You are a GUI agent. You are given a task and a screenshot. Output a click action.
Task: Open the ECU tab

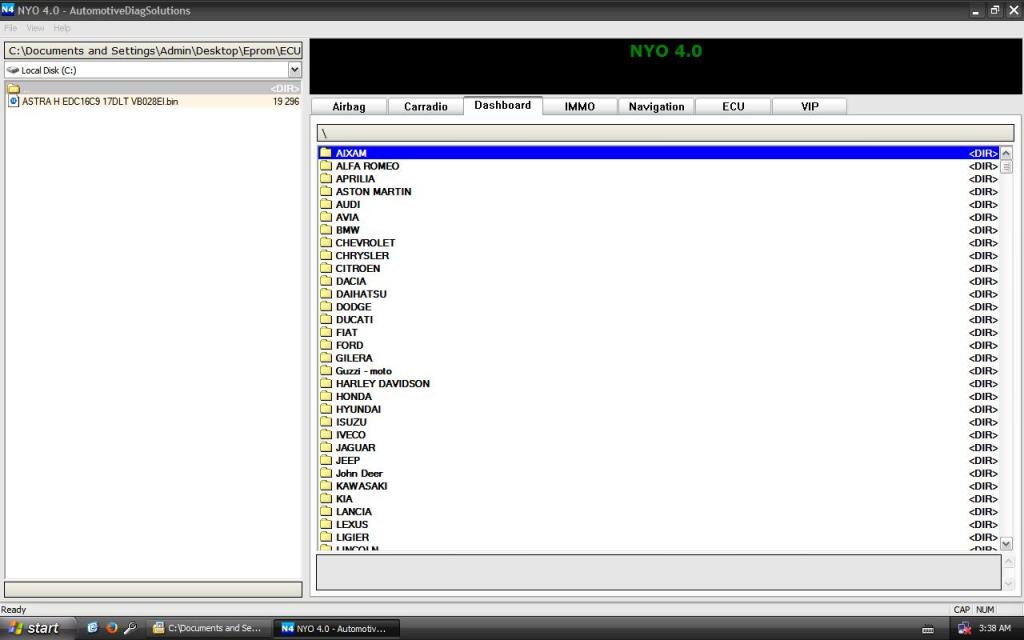(x=733, y=107)
